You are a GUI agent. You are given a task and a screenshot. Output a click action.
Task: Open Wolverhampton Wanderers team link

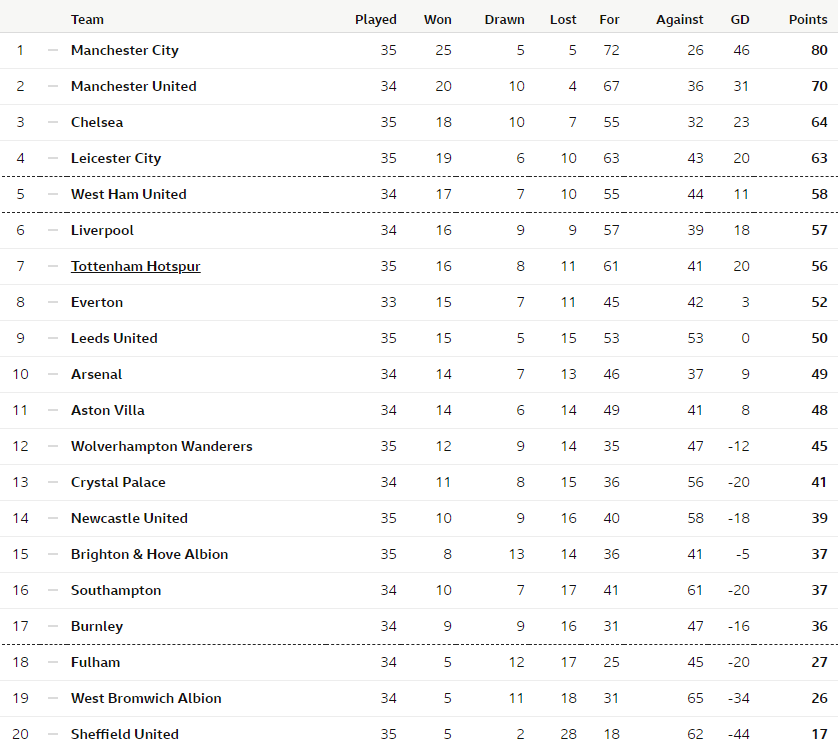161,446
